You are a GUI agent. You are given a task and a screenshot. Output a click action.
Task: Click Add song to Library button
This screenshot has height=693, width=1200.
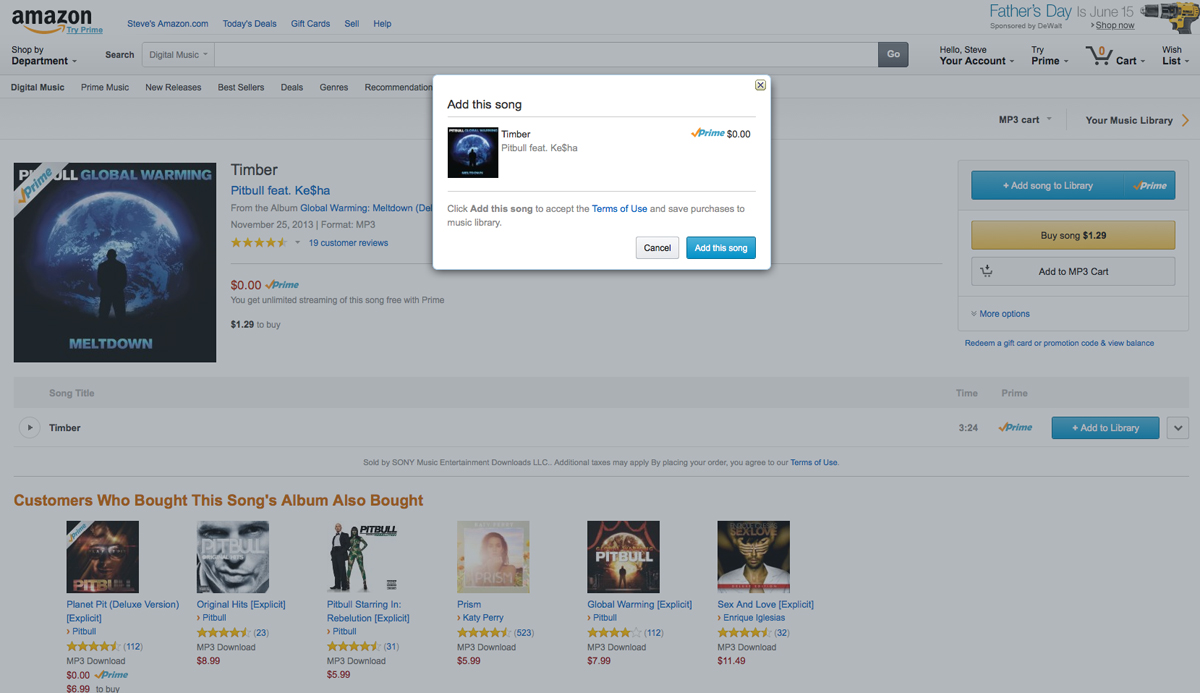pos(1073,185)
